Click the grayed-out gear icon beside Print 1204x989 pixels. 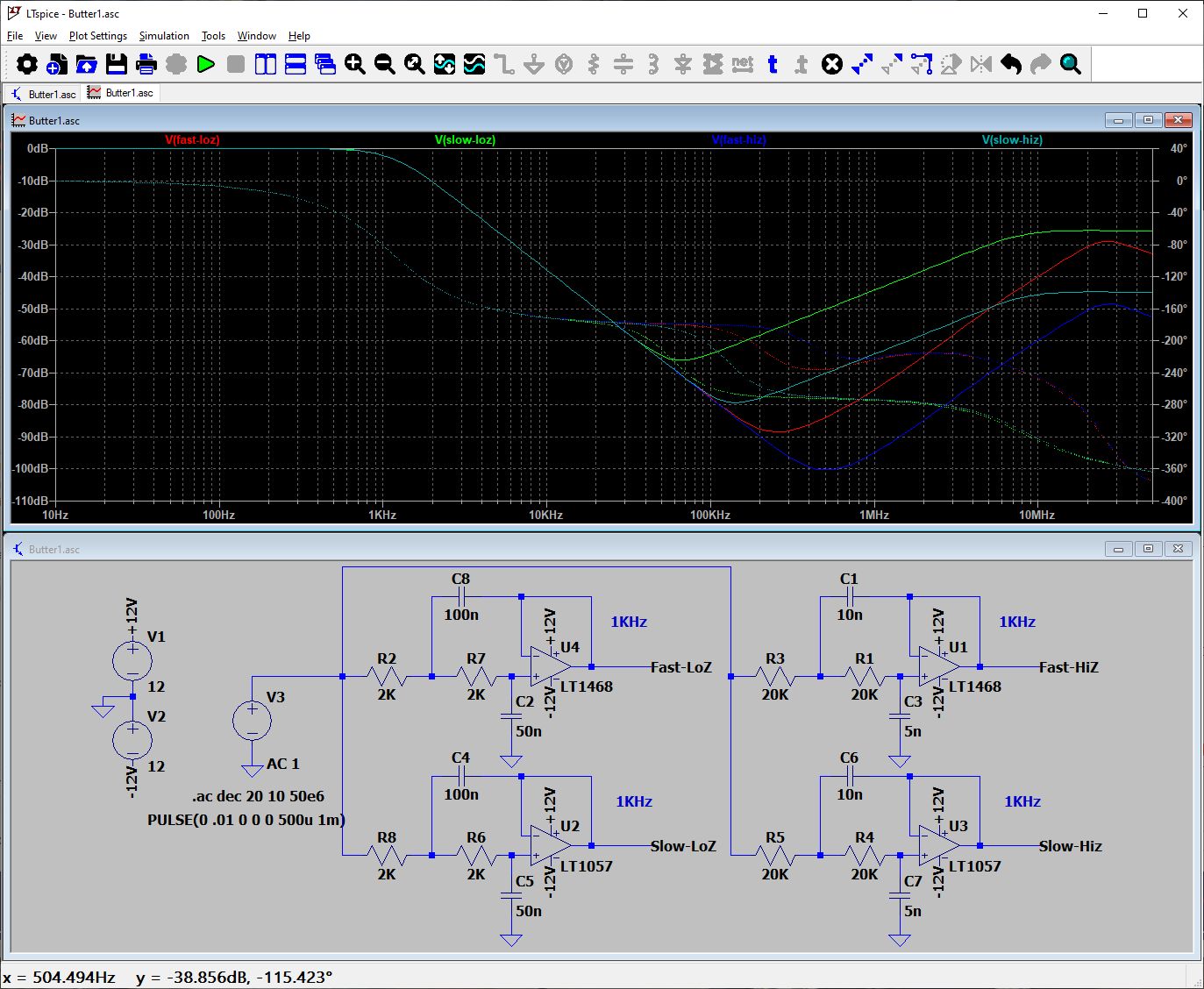176,64
